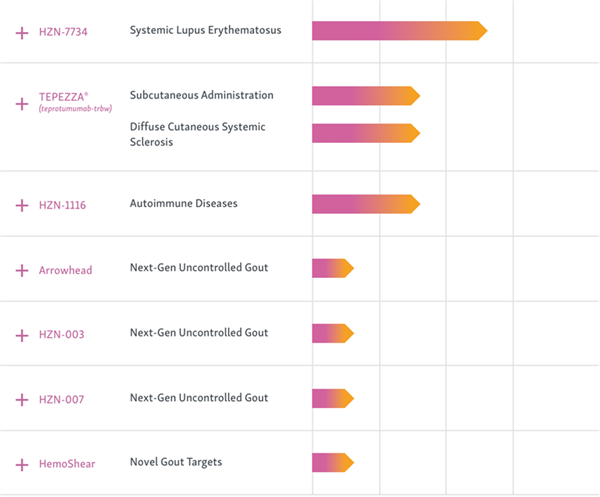
Task: Expand the HZN-003 row plus icon
Action: coord(22,336)
